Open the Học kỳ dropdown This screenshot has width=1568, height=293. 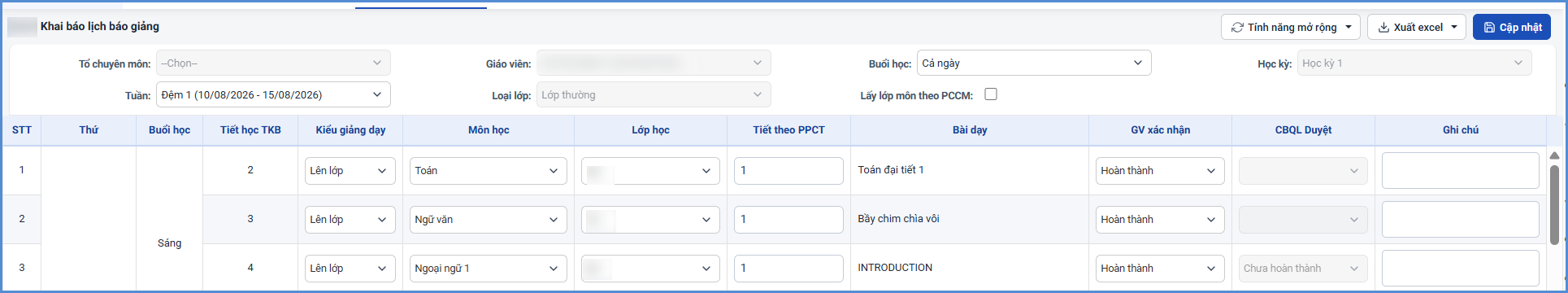(x=1414, y=63)
